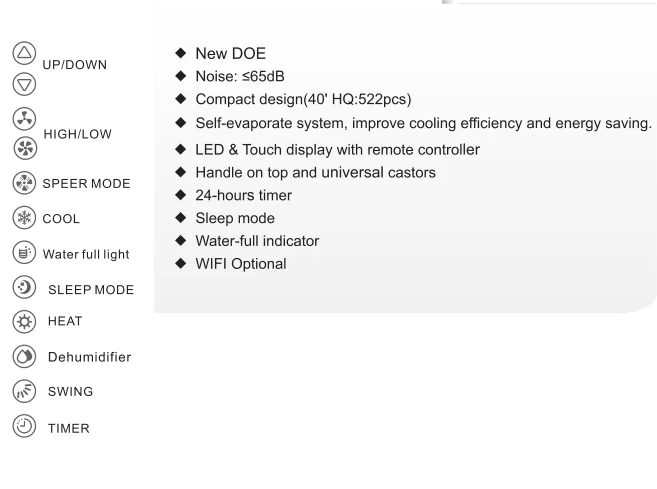Click the Sleep mode feature text
This screenshot has height=489, width=657.
235,218
